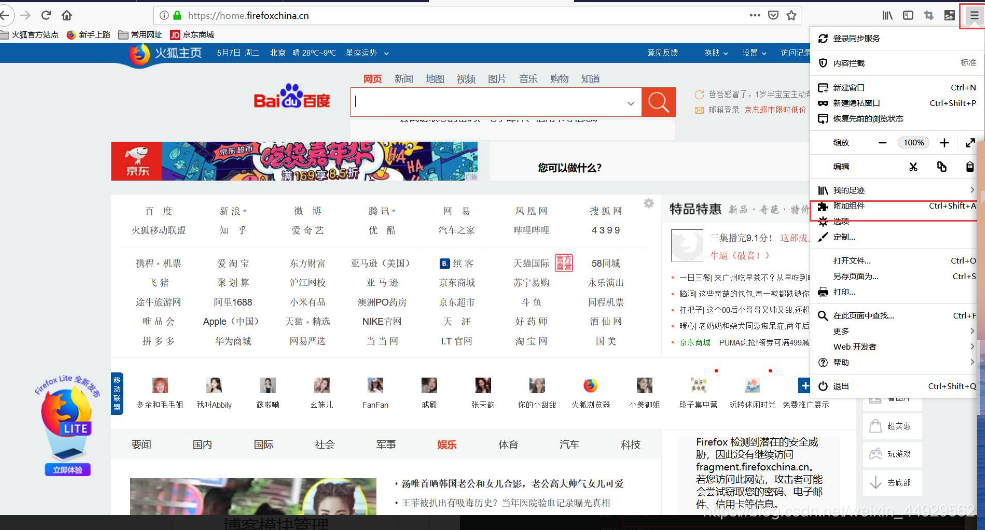Switch to the 新闻 search tab
Screen dimensions: 985x530
[x=403, y=78]
